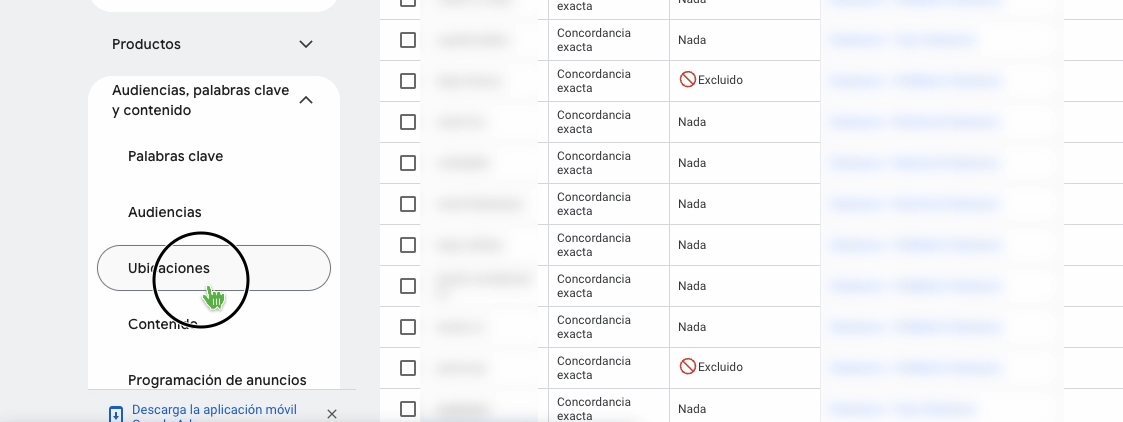The image size is (1123, 422).
Task: Open Programación de anuncios
Action: tap(217, 380)
